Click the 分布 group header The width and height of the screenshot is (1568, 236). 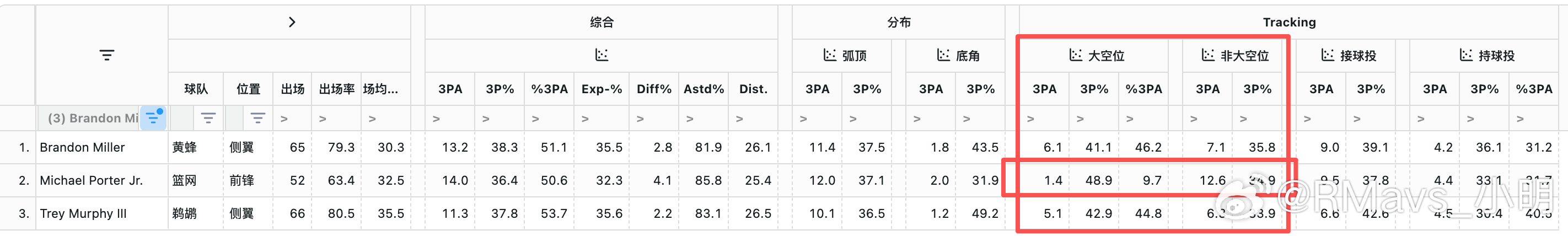tap(899, 23)
